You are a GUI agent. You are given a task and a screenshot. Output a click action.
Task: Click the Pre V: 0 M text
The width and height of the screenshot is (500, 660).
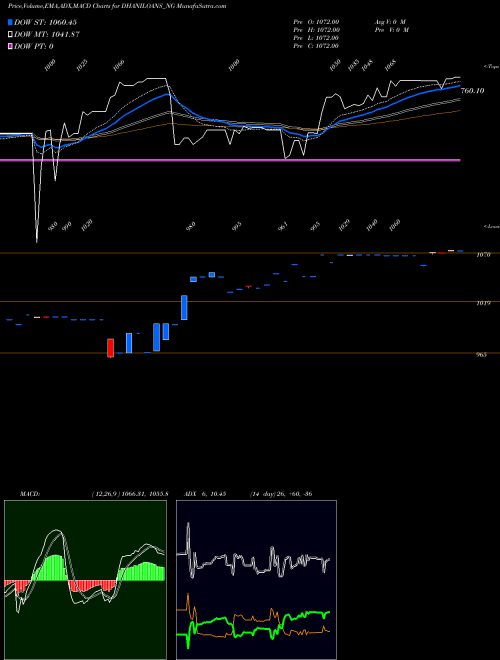[392, 30]
